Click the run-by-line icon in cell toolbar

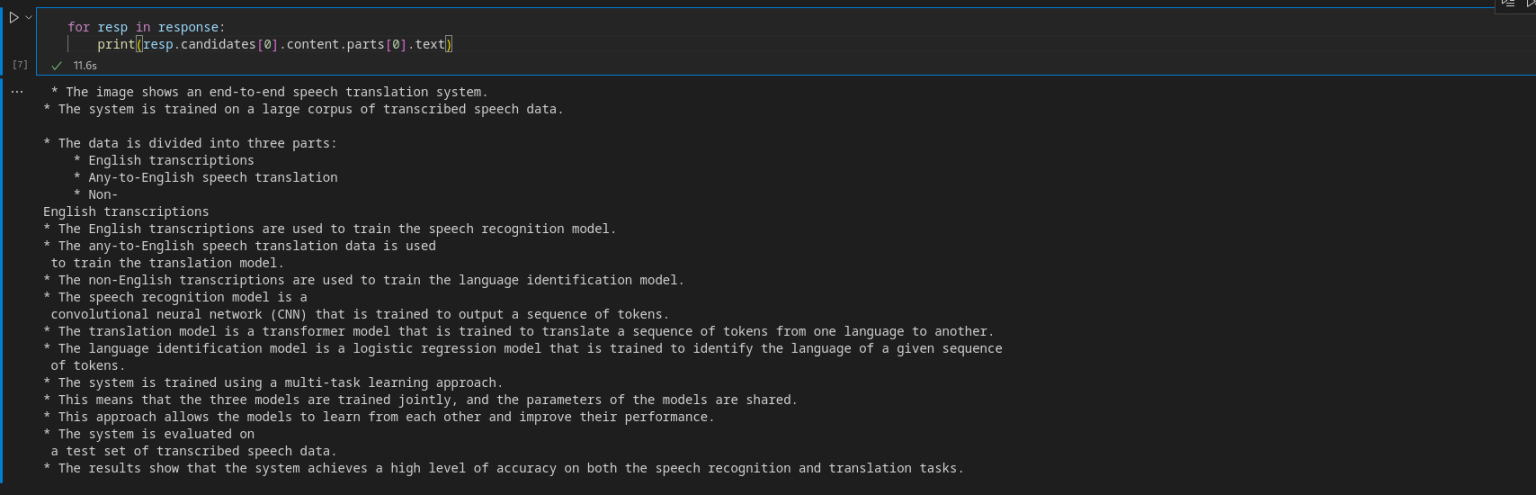tap(1509, 4)
